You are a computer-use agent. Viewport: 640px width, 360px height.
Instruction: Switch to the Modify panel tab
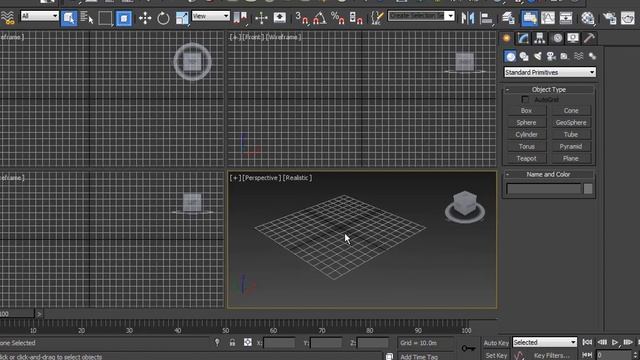523,38
